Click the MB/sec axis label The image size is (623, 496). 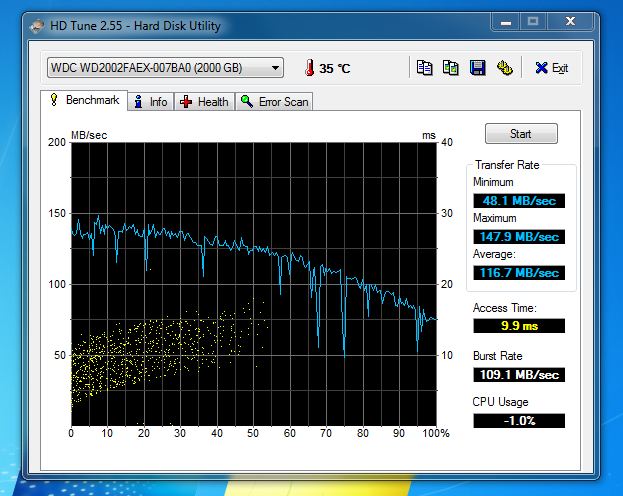[x=89, y=135]
